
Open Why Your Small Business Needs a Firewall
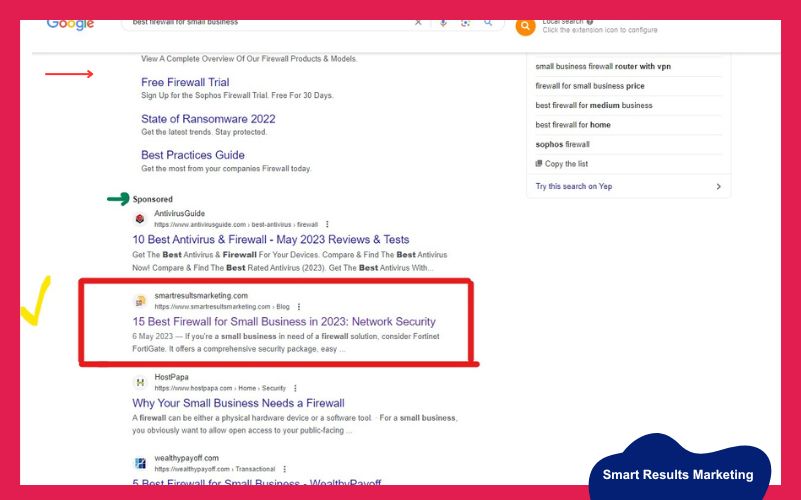[x=238, y=403]
